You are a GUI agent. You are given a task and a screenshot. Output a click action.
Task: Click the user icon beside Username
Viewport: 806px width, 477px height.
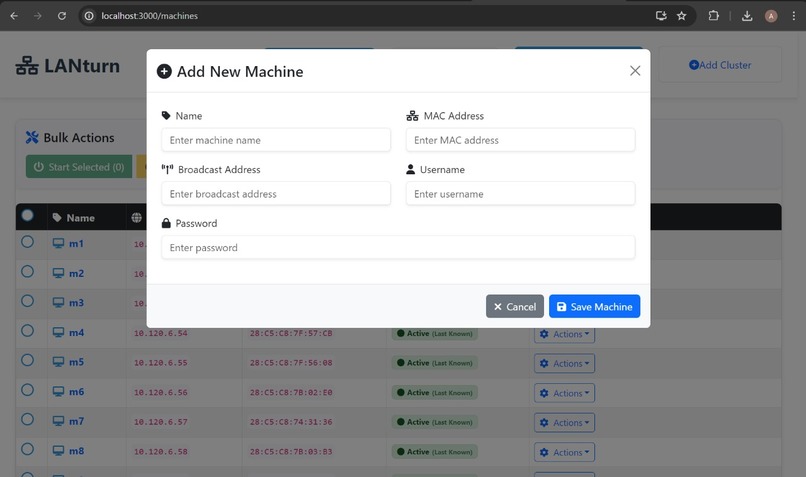(x=410, y=169)
